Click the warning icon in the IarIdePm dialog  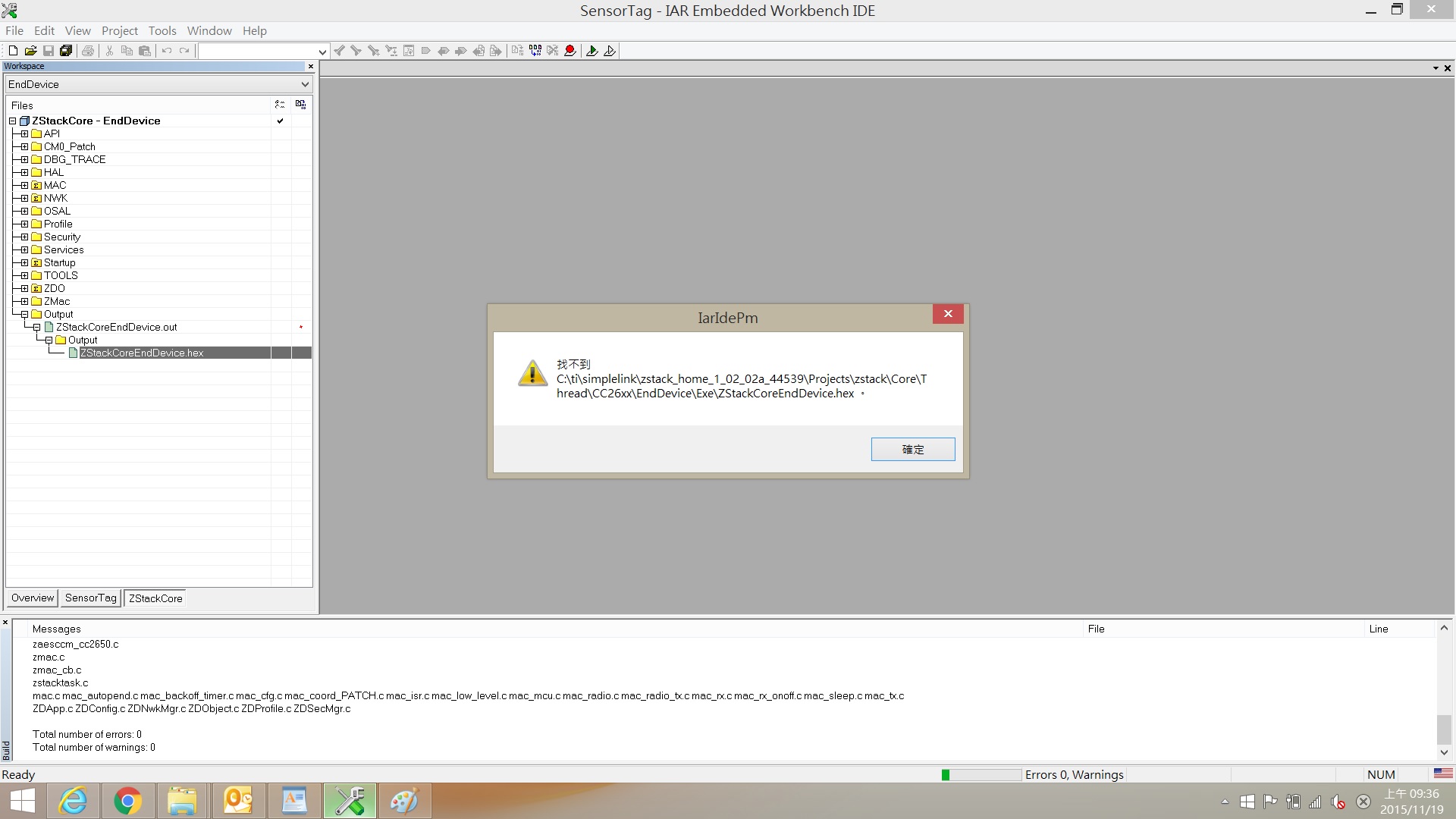532,373
